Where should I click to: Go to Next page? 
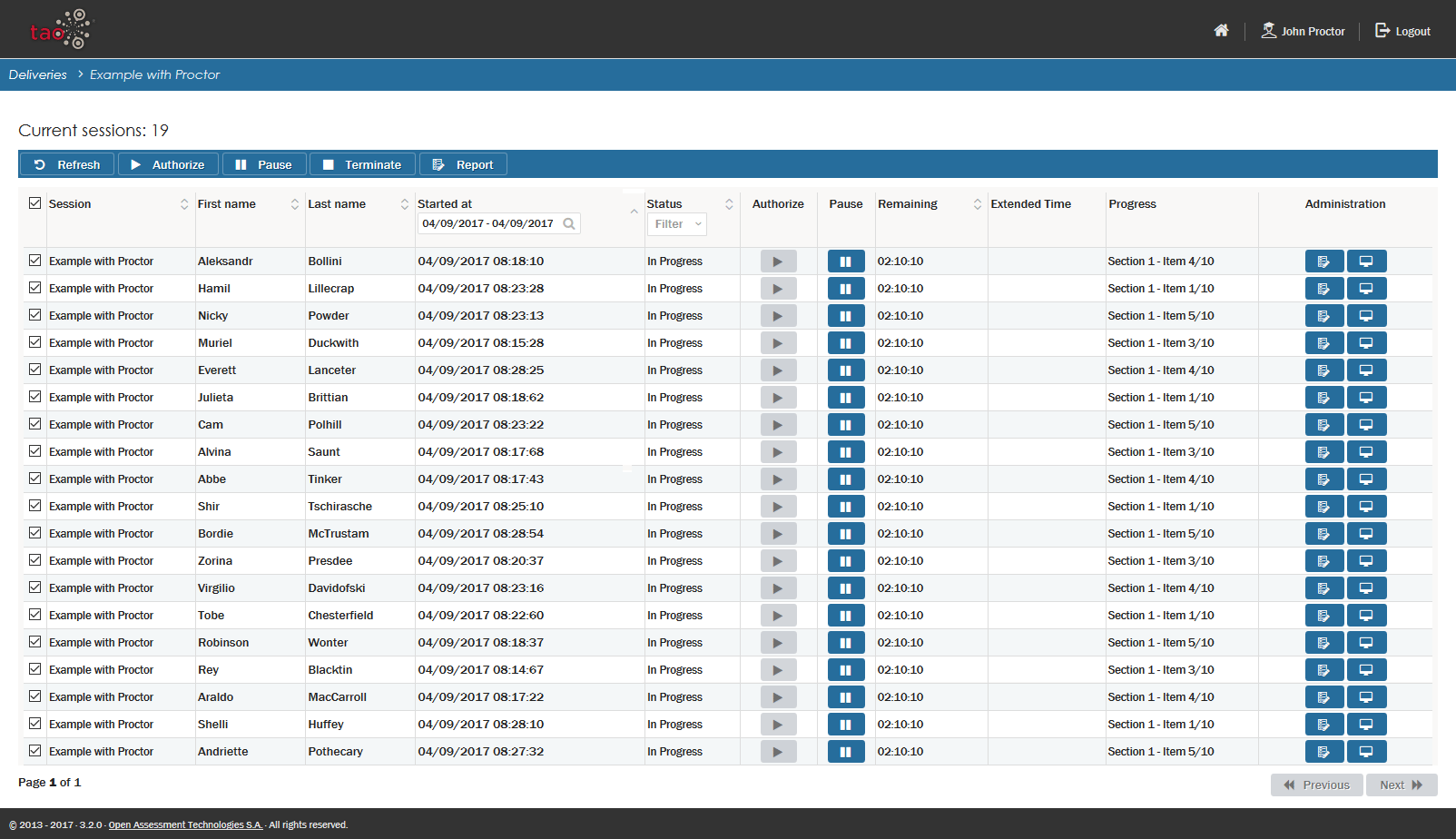[1402, 785]
